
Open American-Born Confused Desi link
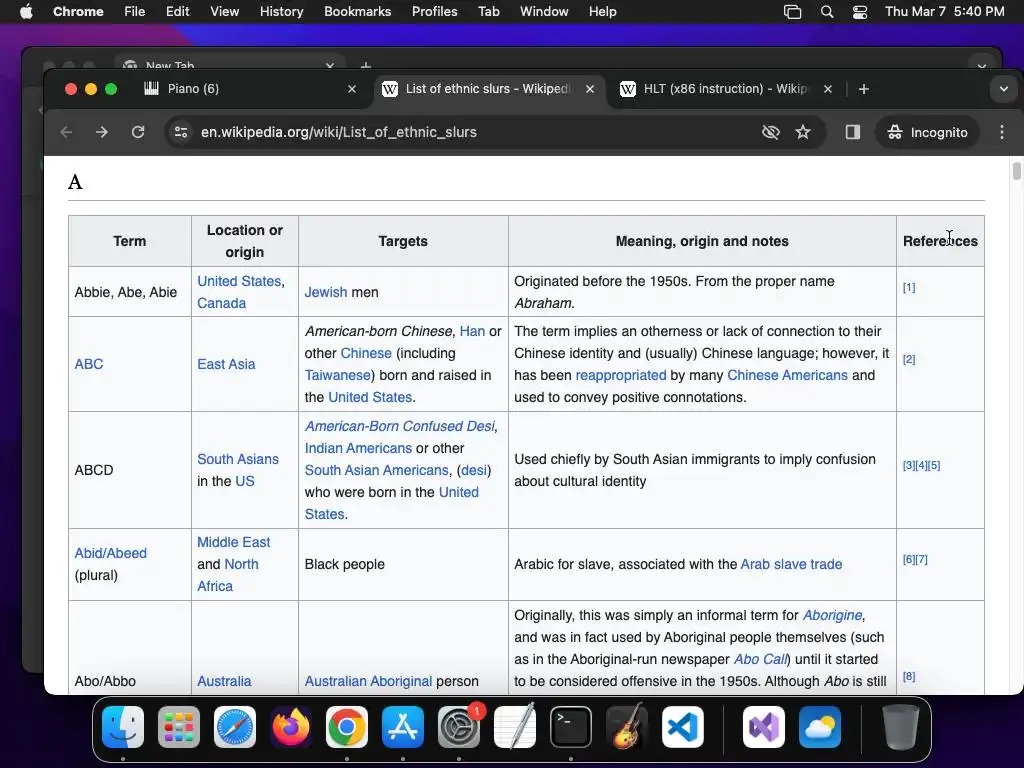(400, 426)
